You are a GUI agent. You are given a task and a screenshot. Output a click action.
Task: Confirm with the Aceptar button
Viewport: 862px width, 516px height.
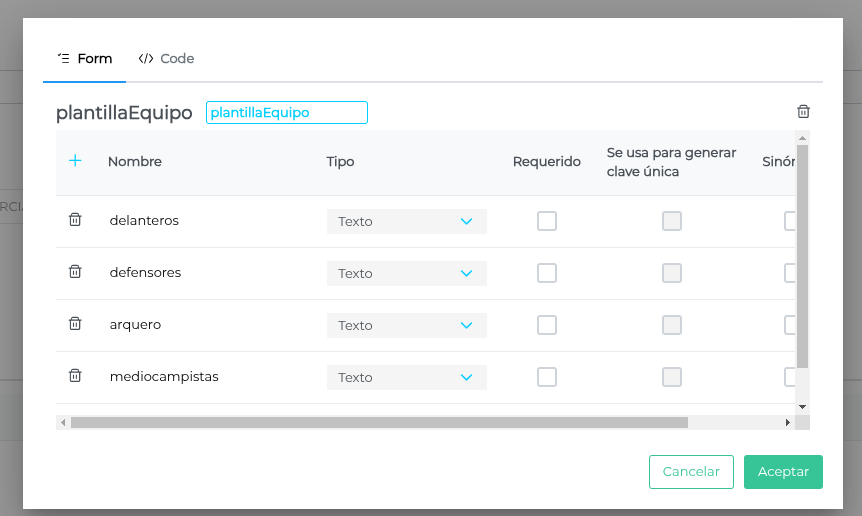pos(783,472)
